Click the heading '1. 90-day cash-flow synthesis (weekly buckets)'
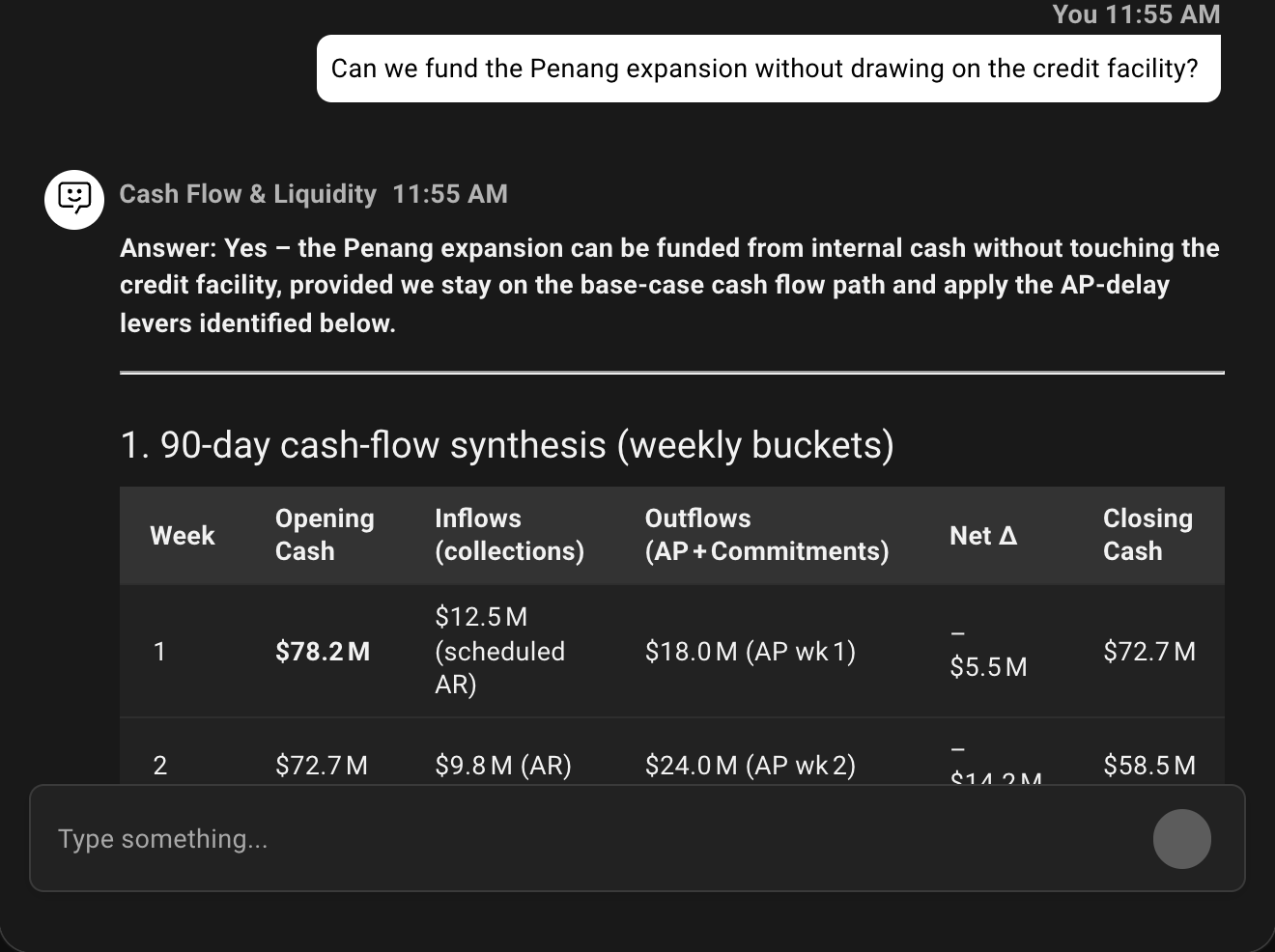 point(507,445)
